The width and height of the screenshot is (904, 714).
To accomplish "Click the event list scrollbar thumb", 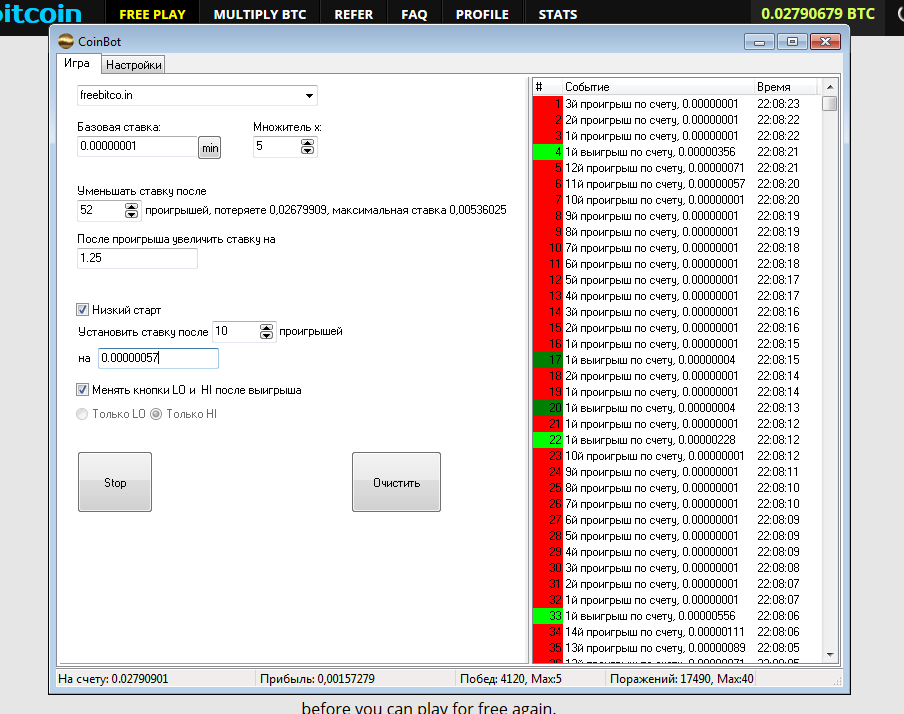I will click(x=830, y=104).
